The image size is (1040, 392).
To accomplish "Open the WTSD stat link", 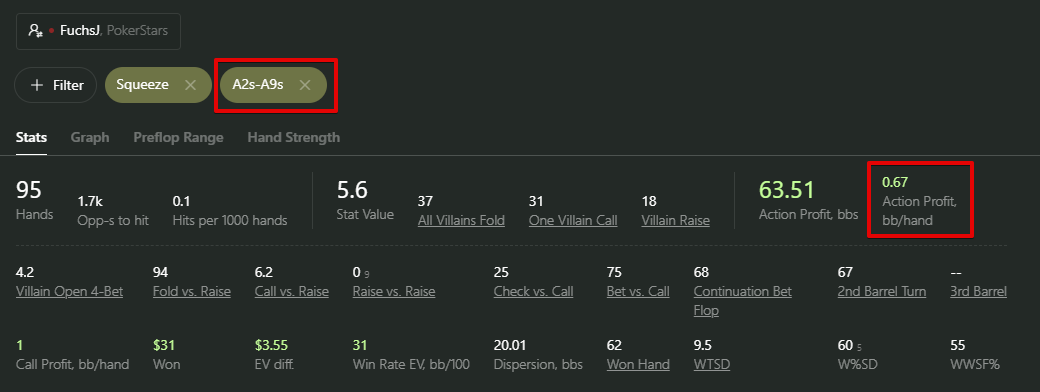I will tap(712, 364).
